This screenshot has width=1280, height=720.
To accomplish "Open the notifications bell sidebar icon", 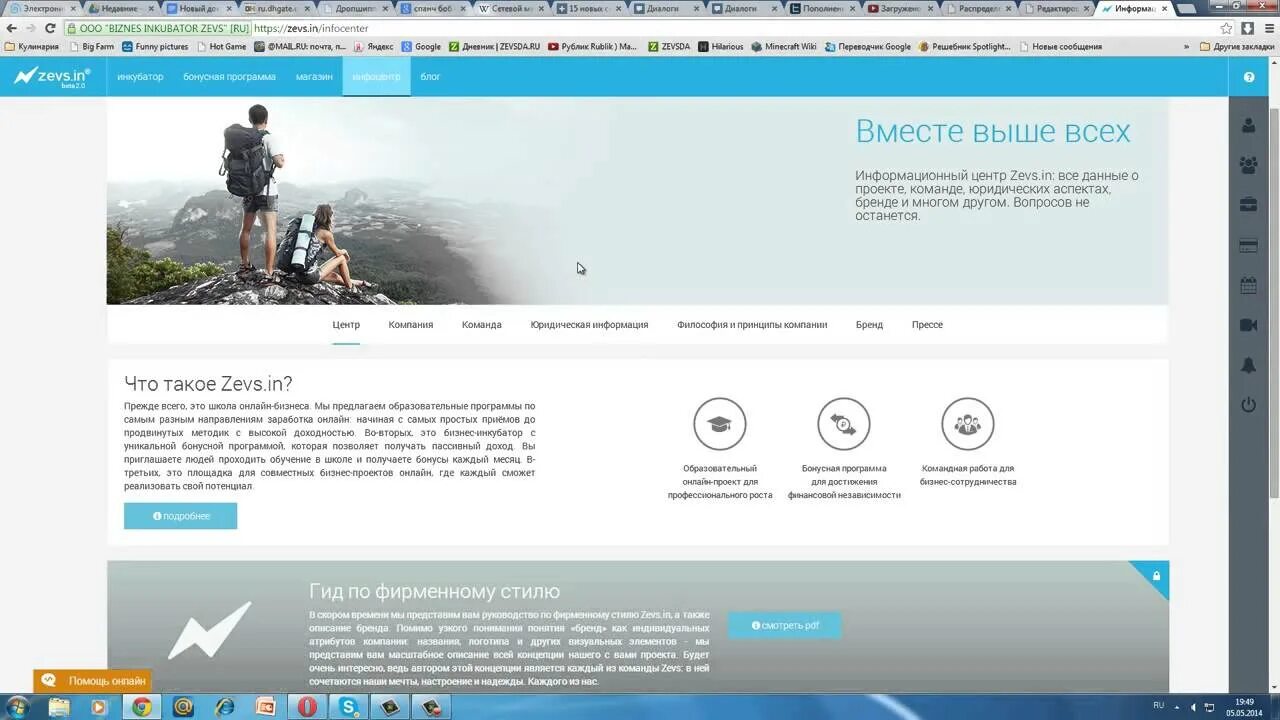I will pyautogui.click(x=1249, y=365).
